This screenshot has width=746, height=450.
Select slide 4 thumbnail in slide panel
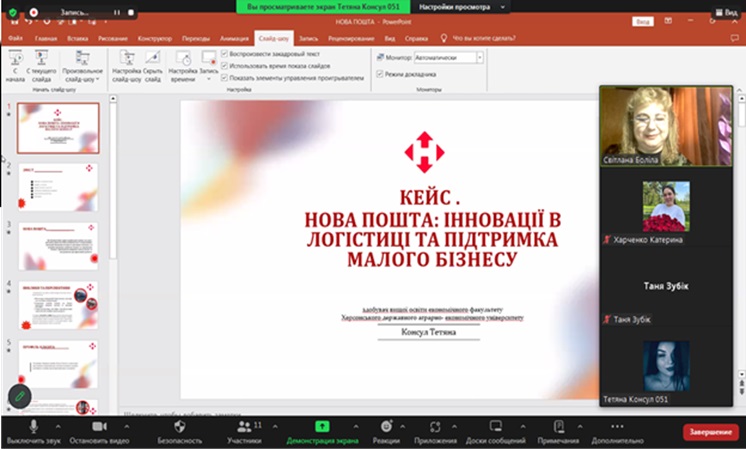(x=58, y=305)
